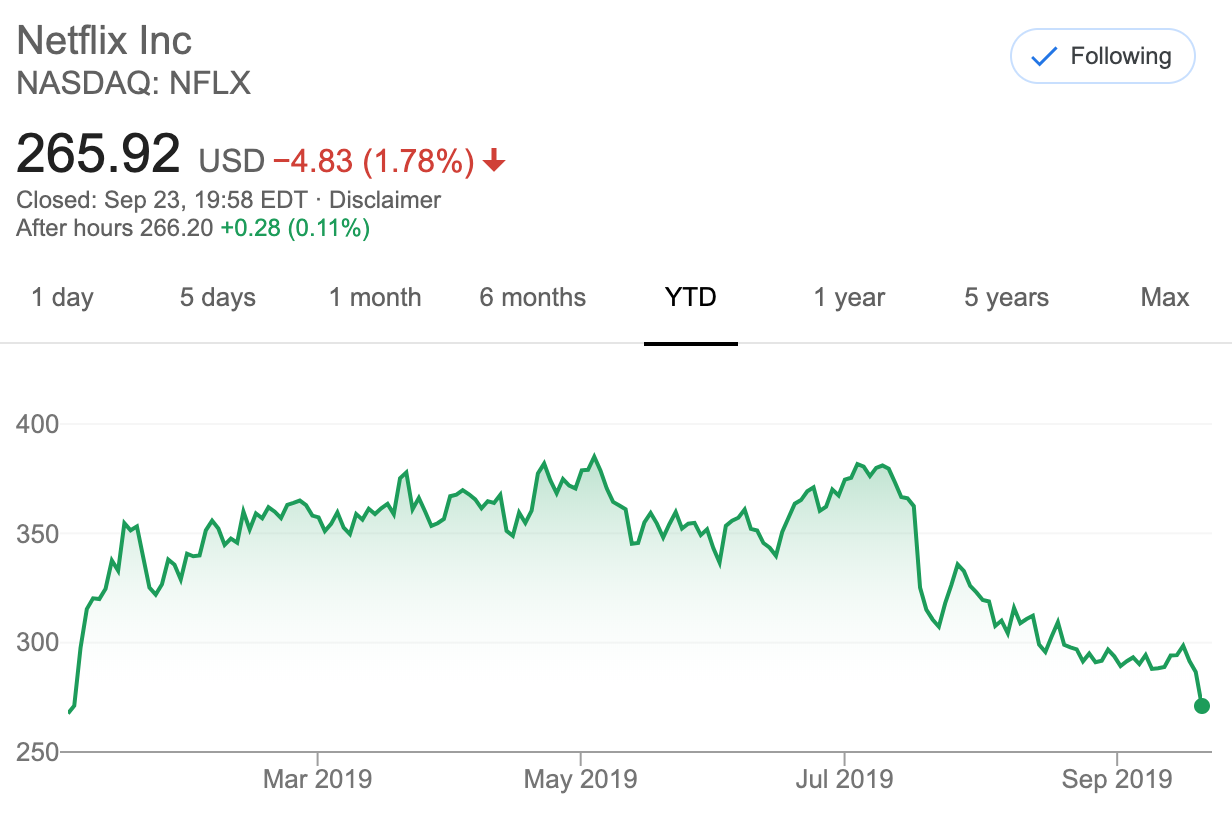Image resolution: width=1232 pixels, height=818 pixels.
Task: Click the Netflix Inc company title
Action: coord(104,41)
